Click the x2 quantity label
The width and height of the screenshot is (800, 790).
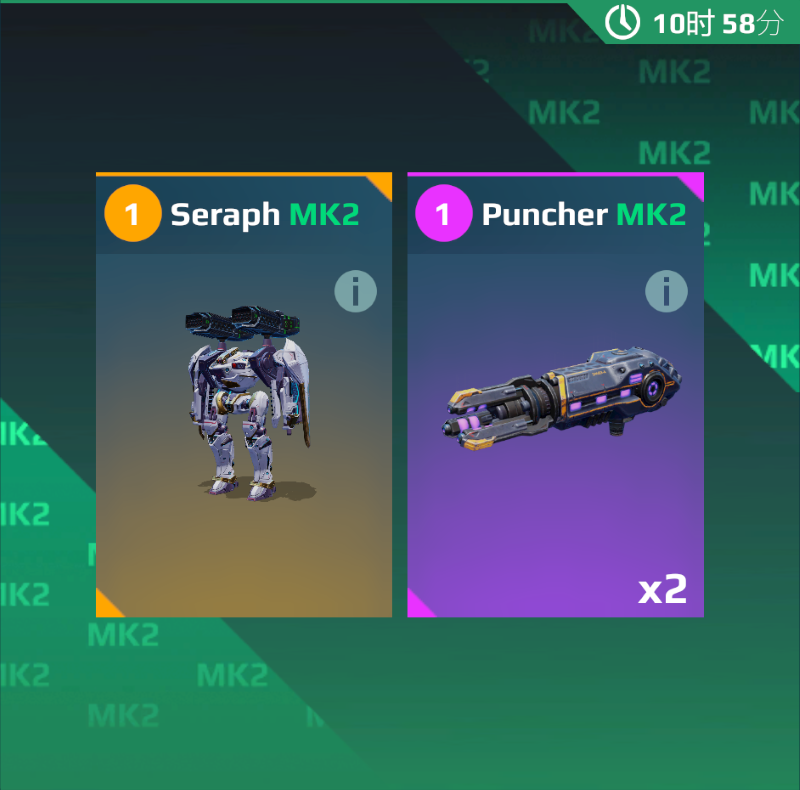click(662, 589)
